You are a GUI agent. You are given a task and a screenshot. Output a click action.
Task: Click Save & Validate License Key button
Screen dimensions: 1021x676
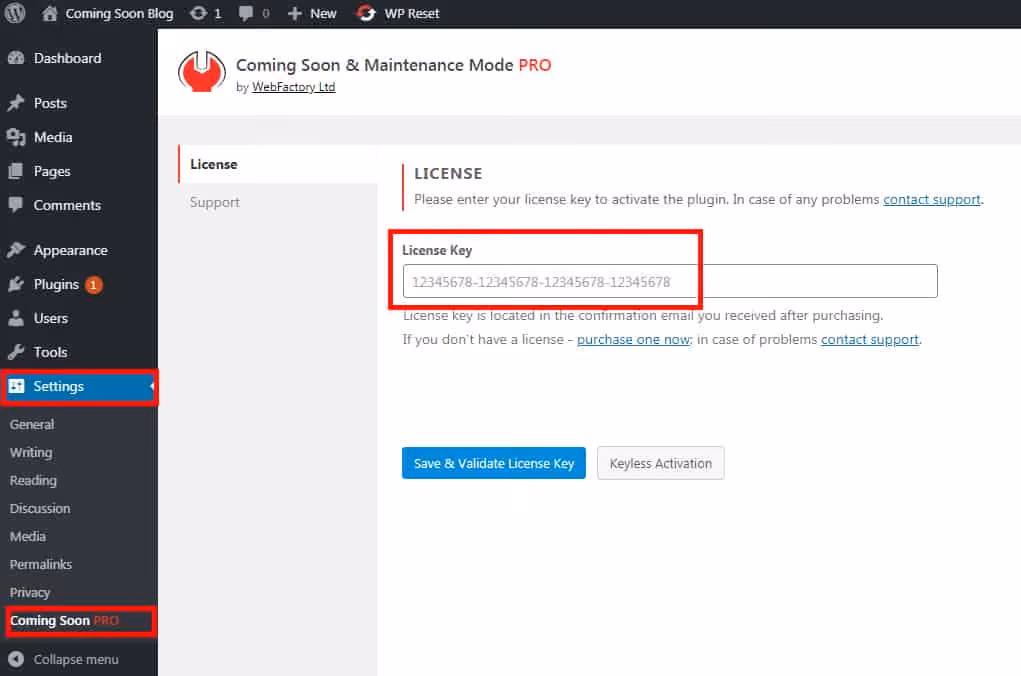point(494,463)
